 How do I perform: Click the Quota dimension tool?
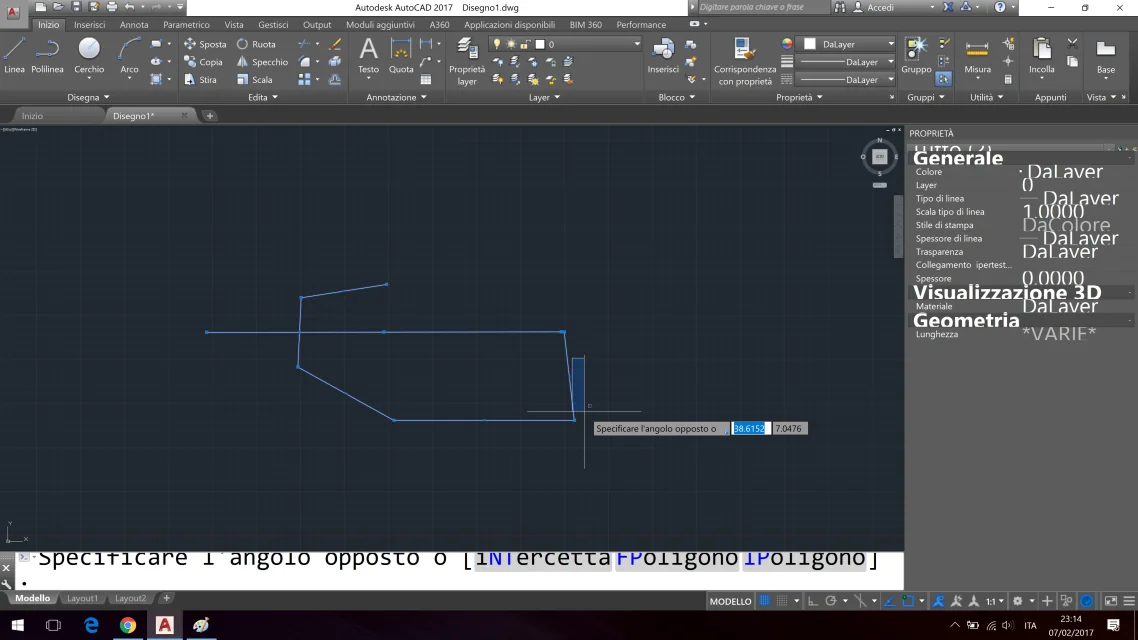click(x=401, y=56)
